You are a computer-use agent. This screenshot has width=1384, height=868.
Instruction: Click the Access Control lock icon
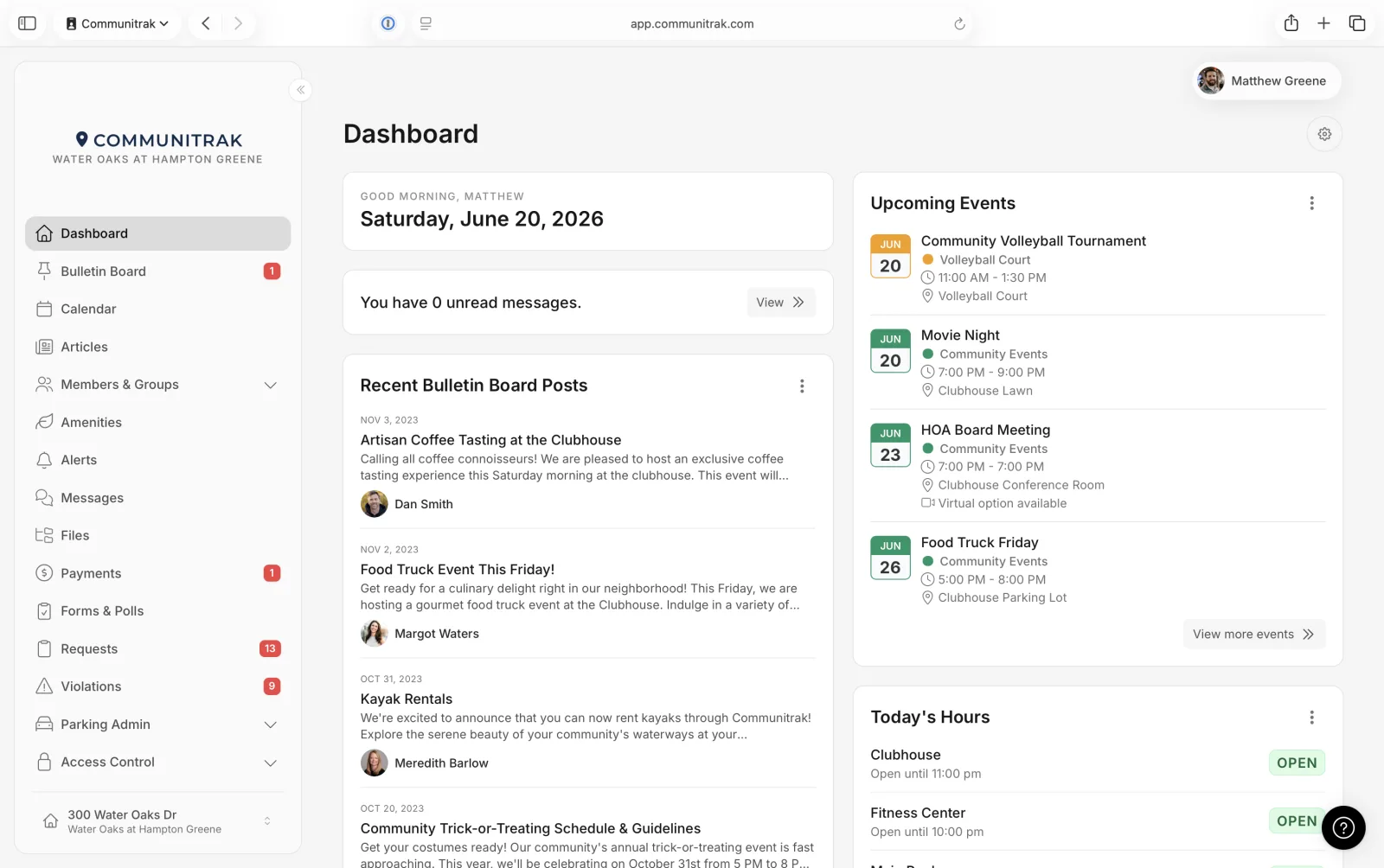[44, 762]
